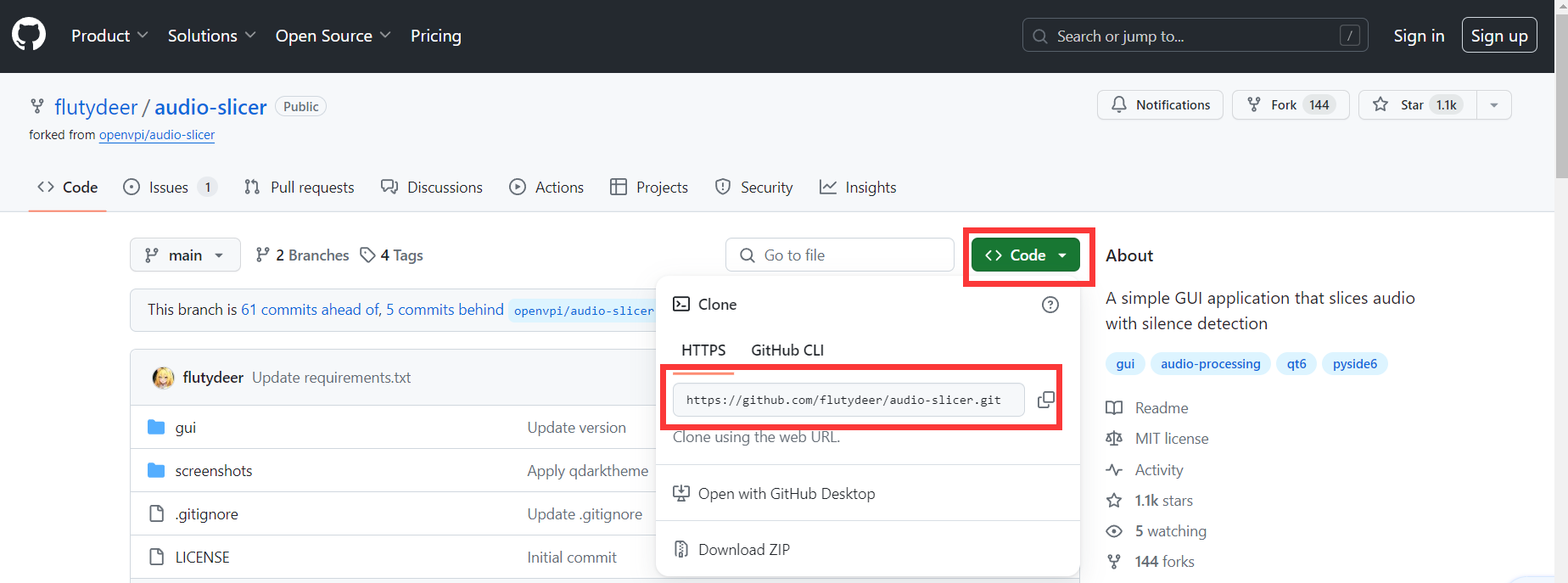The width and height of the screenshot is (1568, 583).
Task: Switch to the Insights tab
Action: 858,188
